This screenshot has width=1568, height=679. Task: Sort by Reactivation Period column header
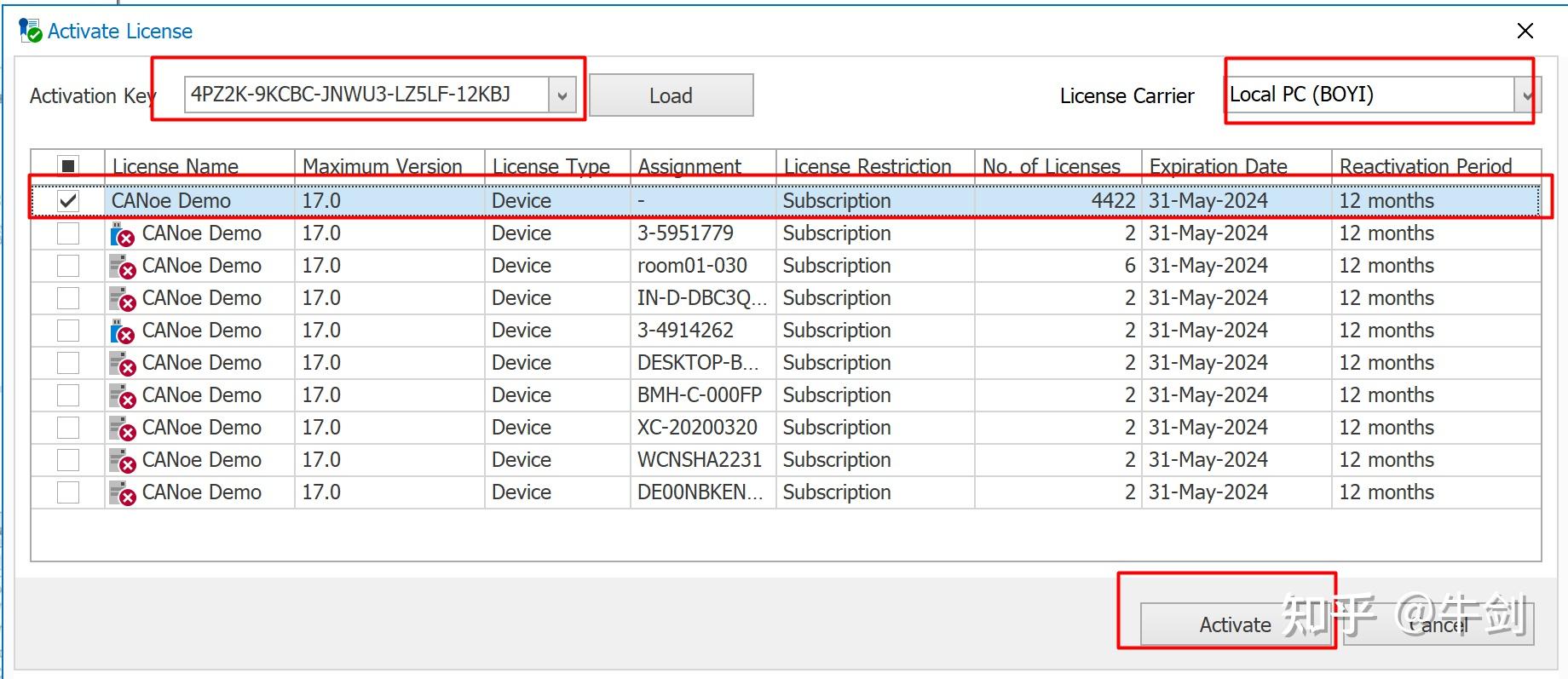click(x=1436, y=165)
